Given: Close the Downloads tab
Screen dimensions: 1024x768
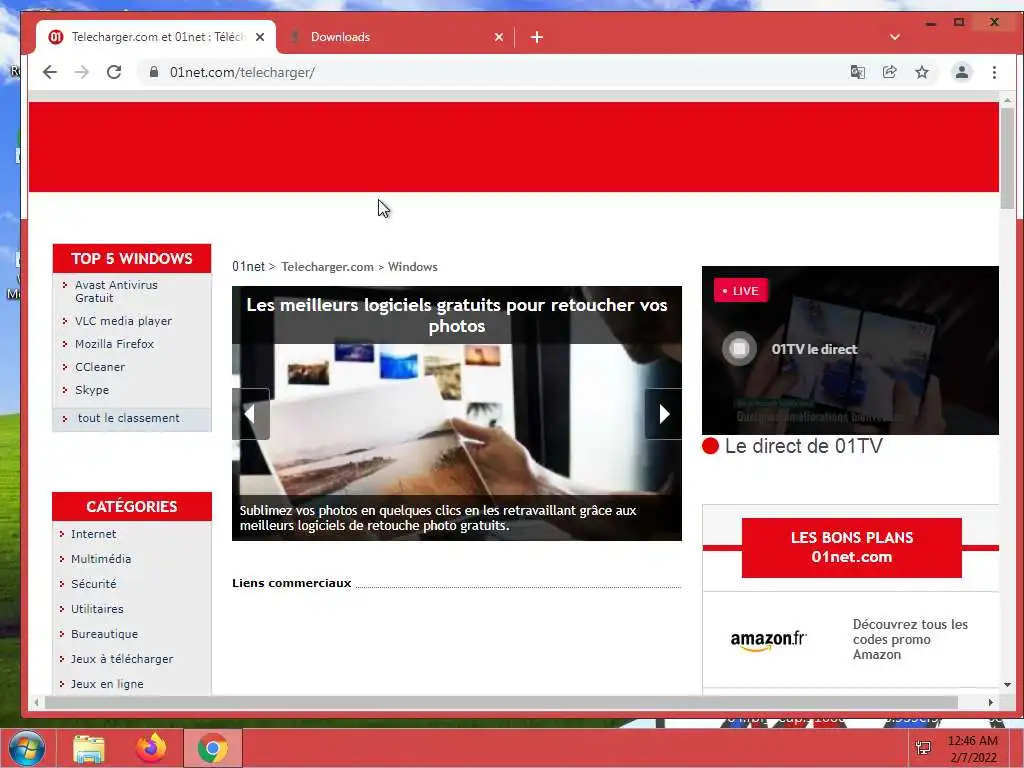Looking at the screenshot, I should point(499,37).
